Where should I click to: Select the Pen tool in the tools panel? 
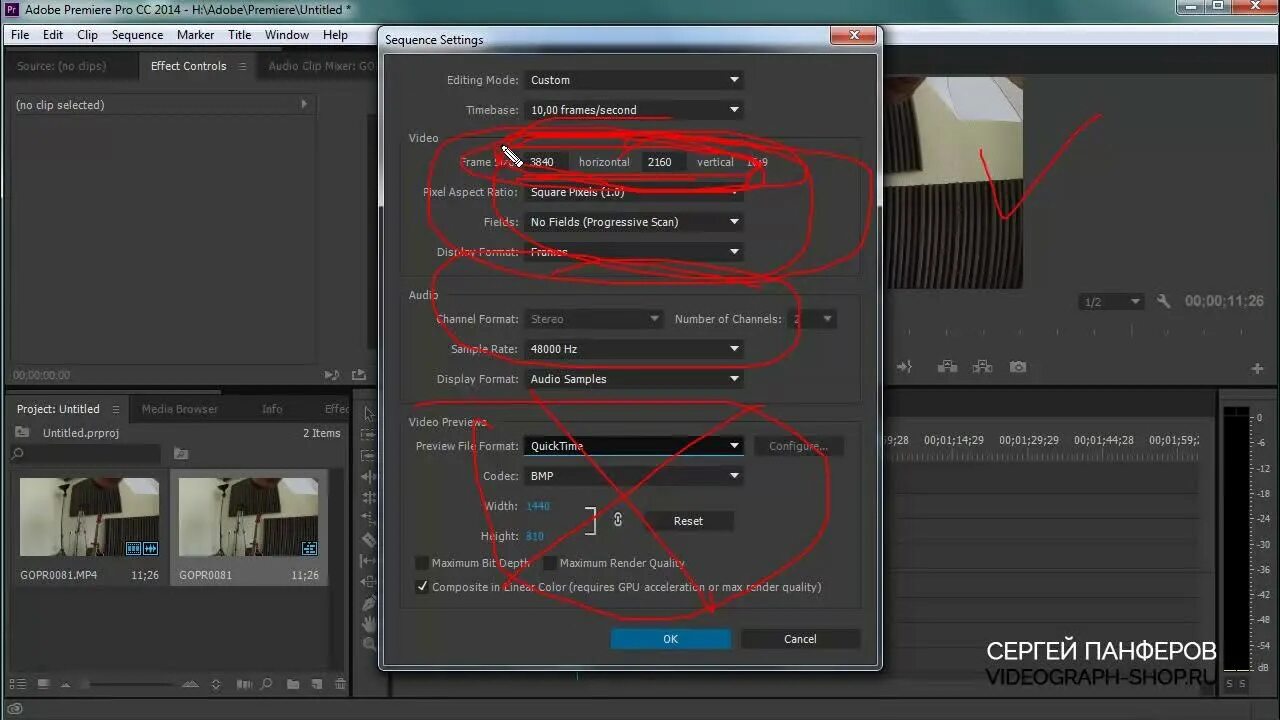[369, 603]
